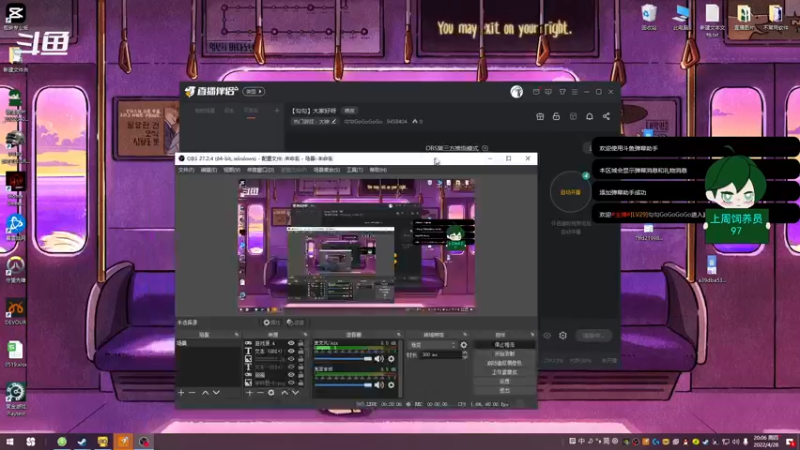800x450 pixels.
Task: Open the Tools (工具) menu in OBS
Action: 355,170
